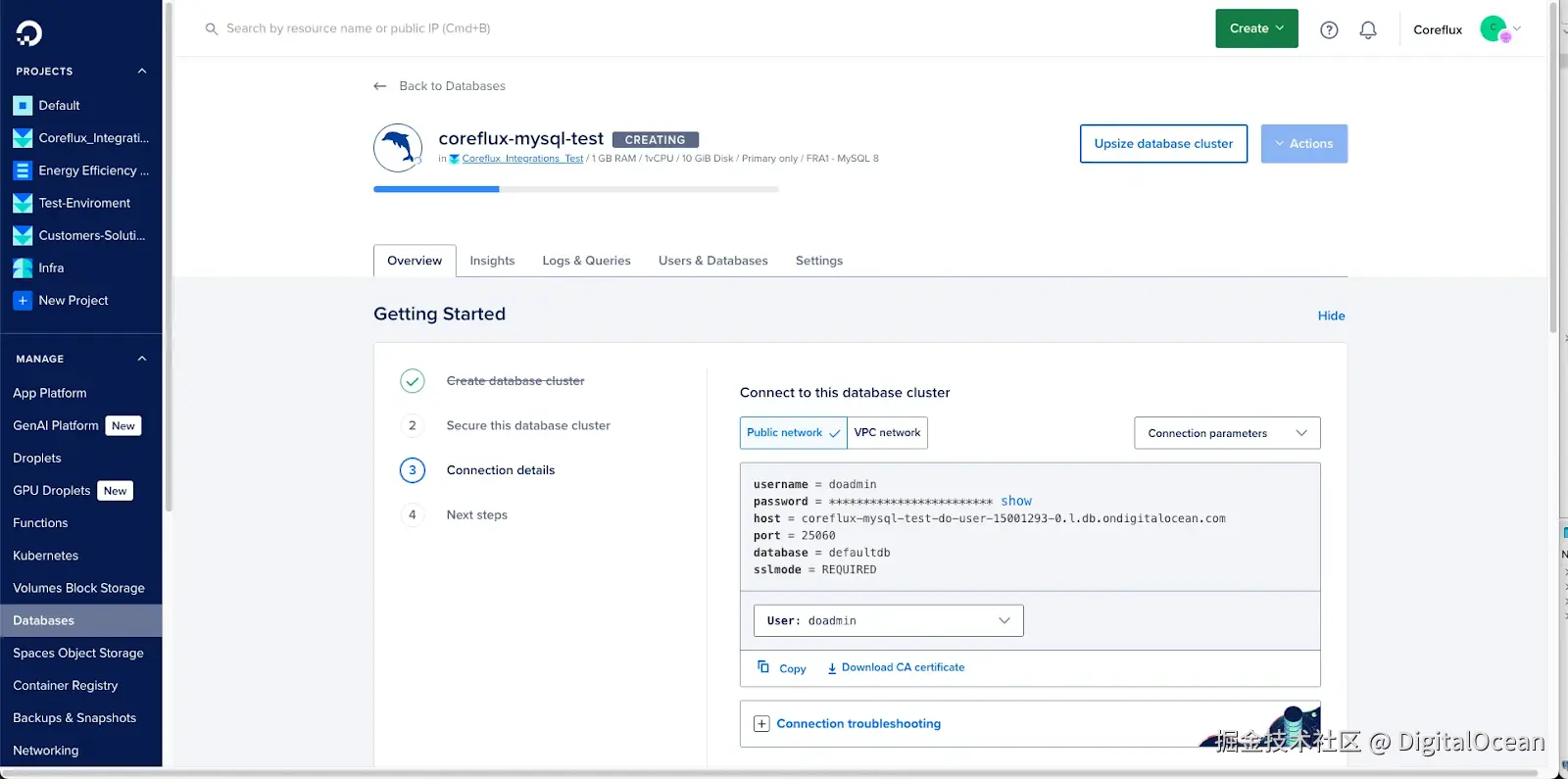Select step 3 circle icon
1568x779 pixels.
click(x=413, y=470)
